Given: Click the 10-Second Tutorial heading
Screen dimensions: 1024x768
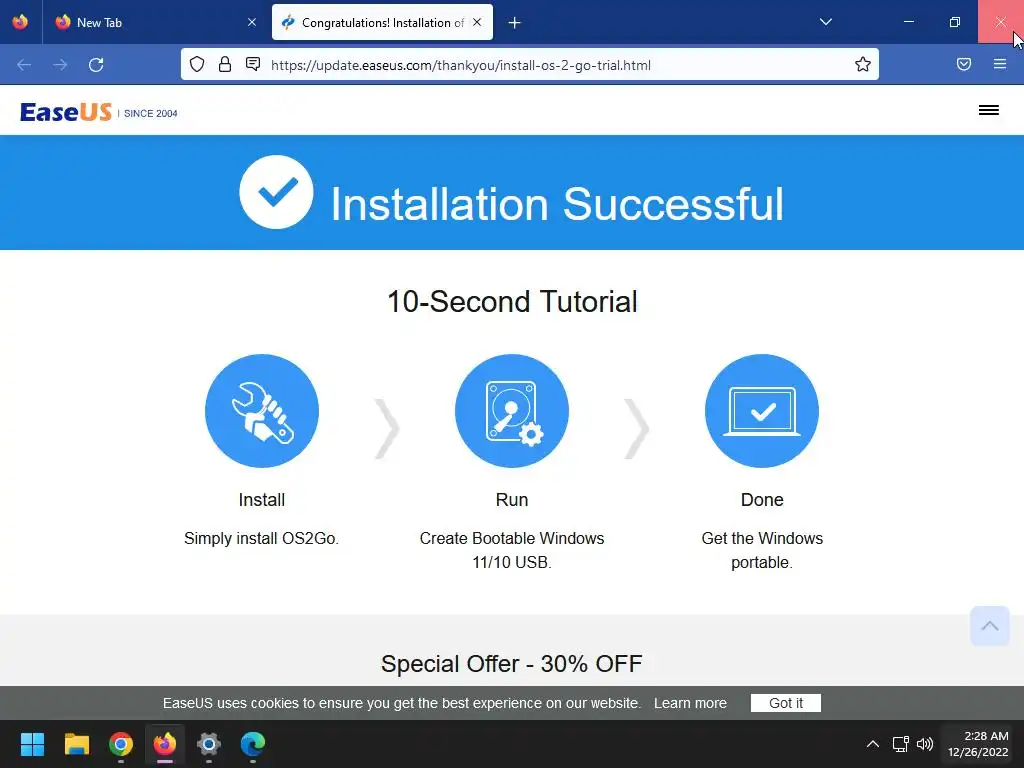Looking at the screenshot, I should tap(512, 302).
